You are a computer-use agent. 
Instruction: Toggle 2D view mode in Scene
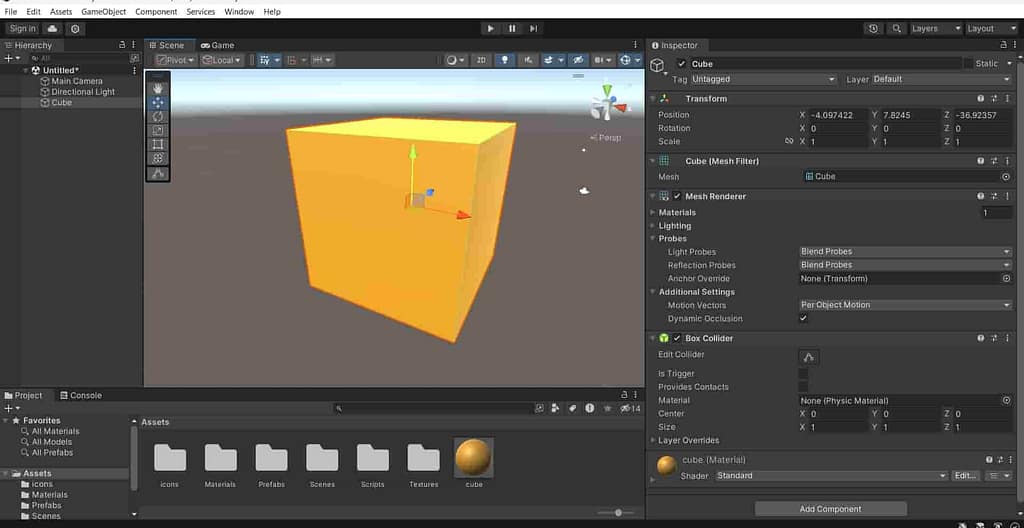click(x=481, y=60)
